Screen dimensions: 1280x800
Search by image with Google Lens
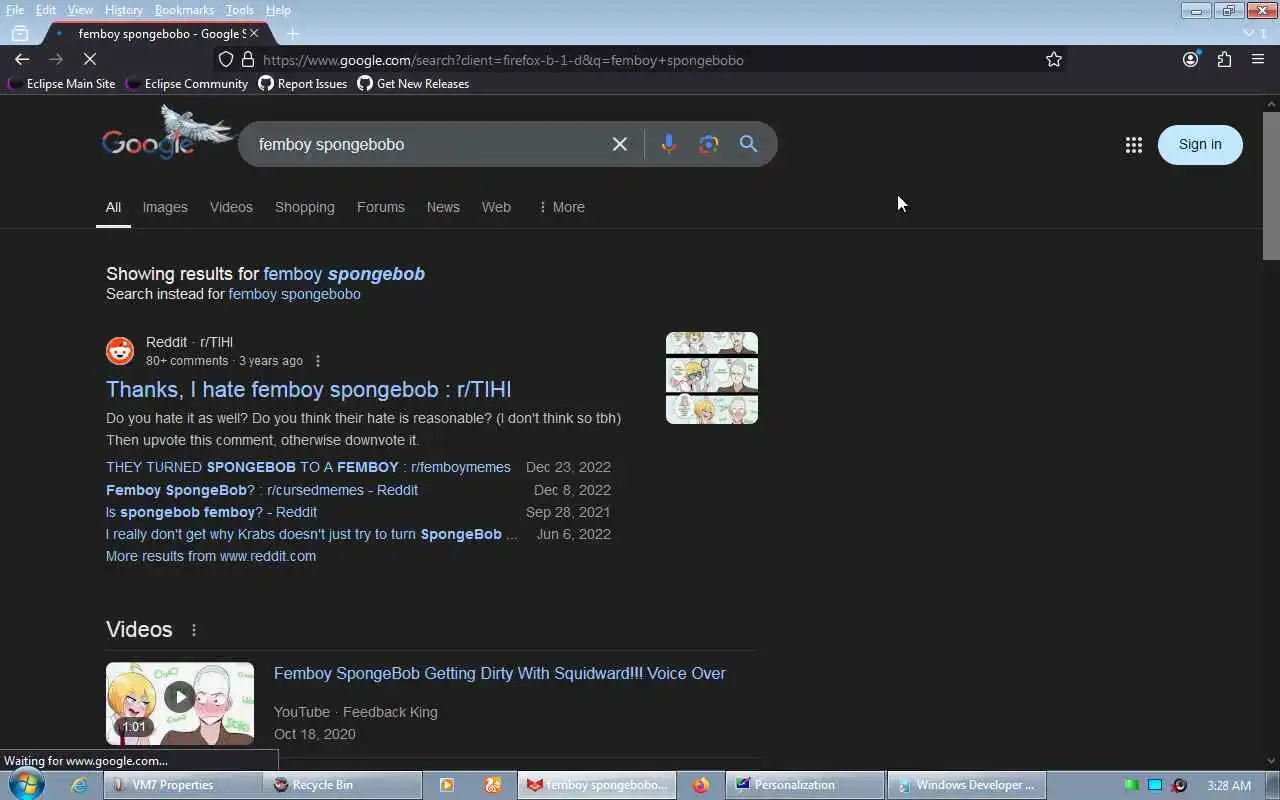[x=709, y=144]
